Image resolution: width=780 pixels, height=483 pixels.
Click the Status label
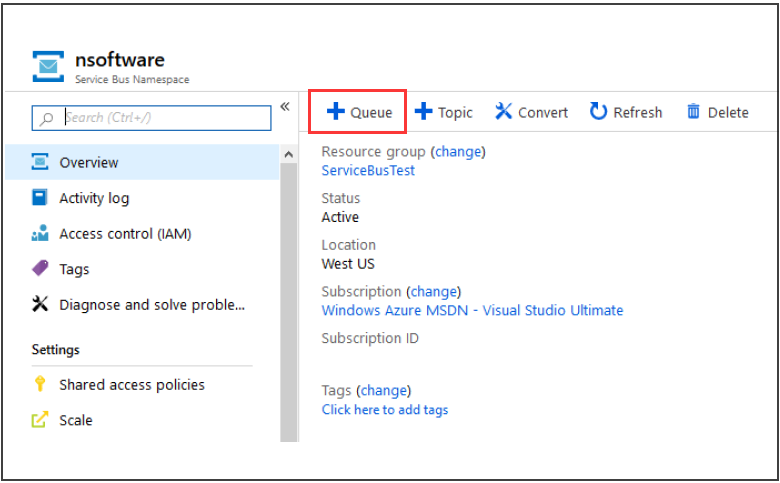340,198
